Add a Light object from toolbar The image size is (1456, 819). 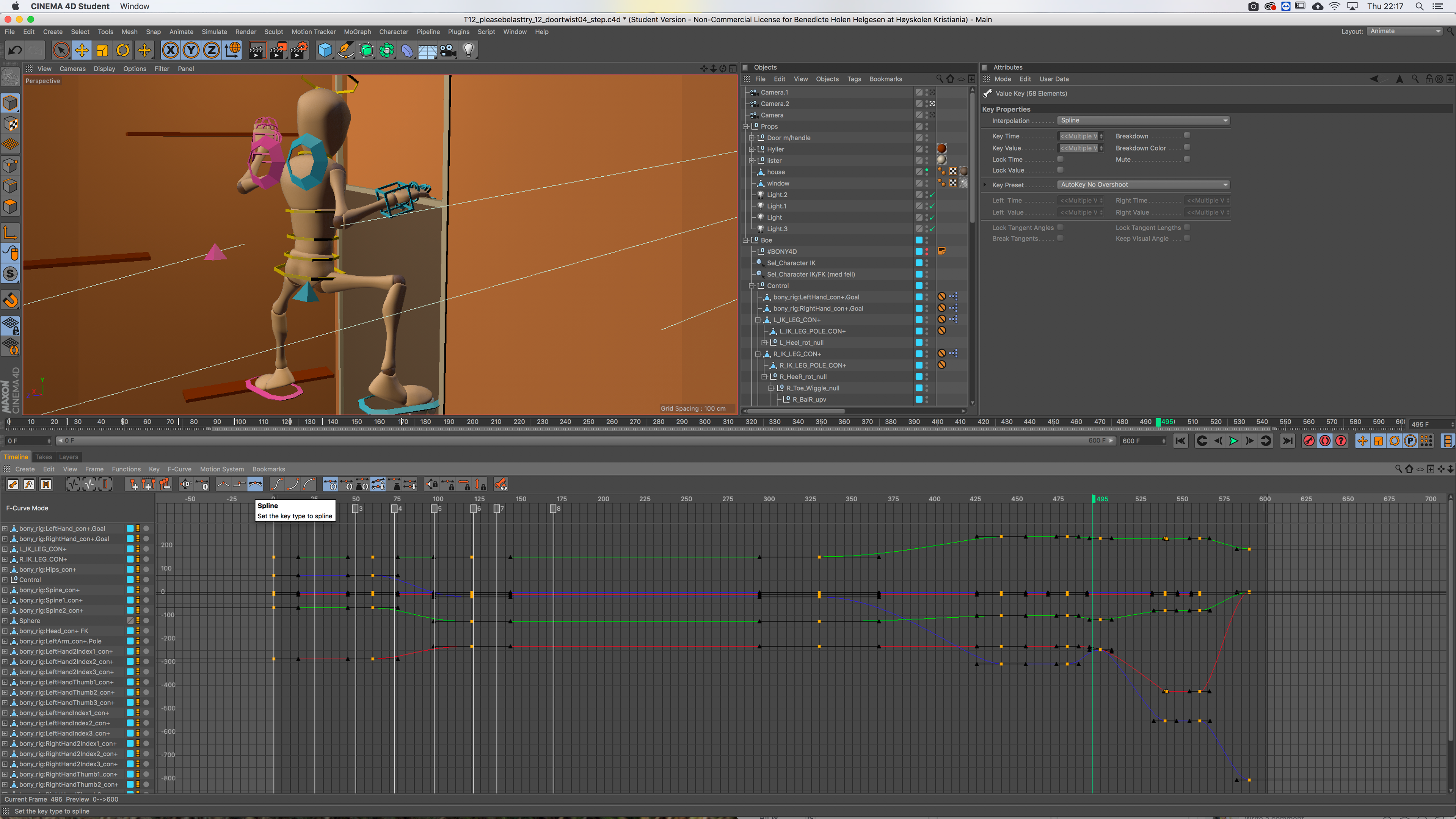(x=468, y=50)
